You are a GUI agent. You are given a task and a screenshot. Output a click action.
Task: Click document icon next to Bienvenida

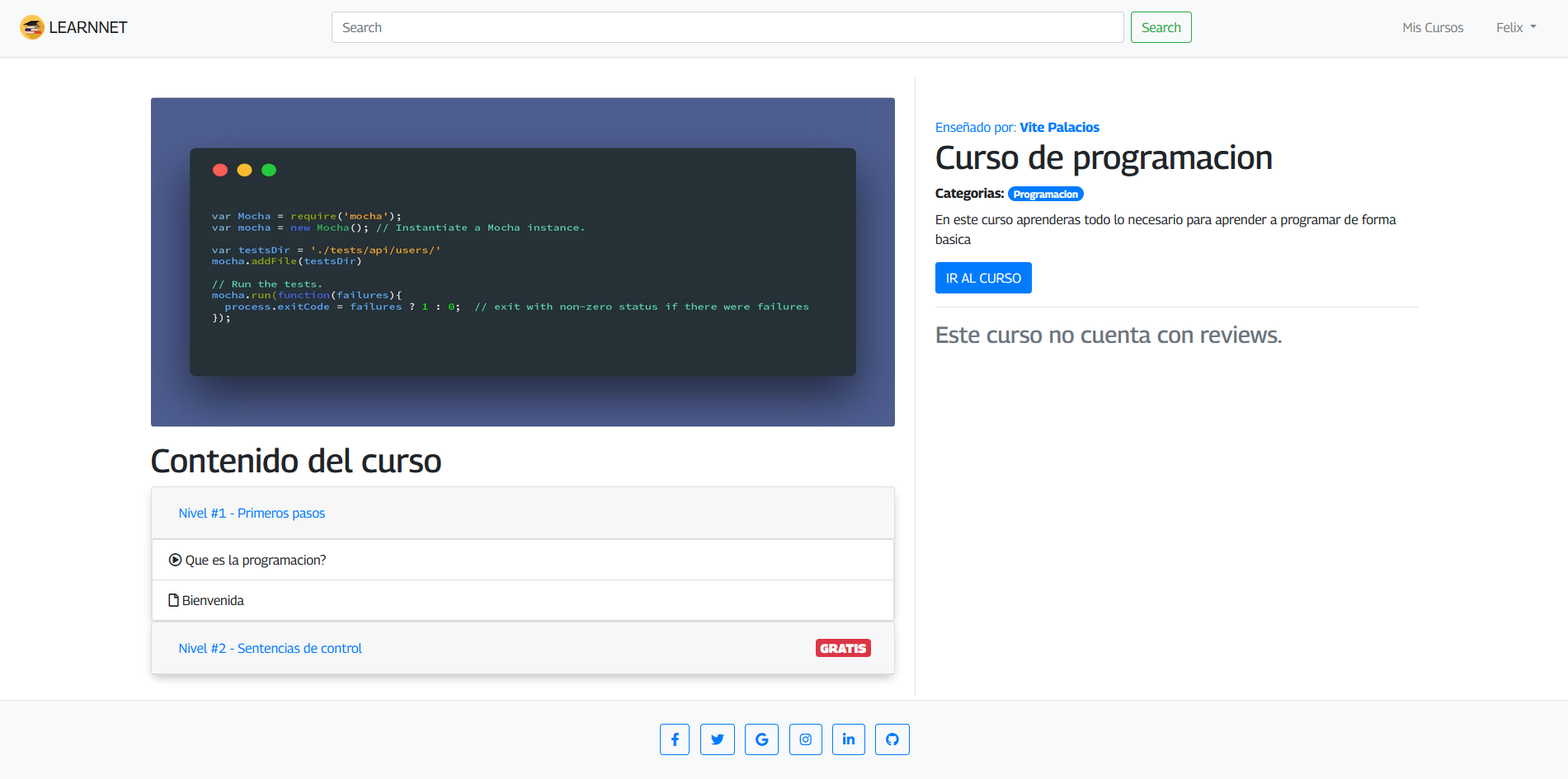click(x=173, y=600)
